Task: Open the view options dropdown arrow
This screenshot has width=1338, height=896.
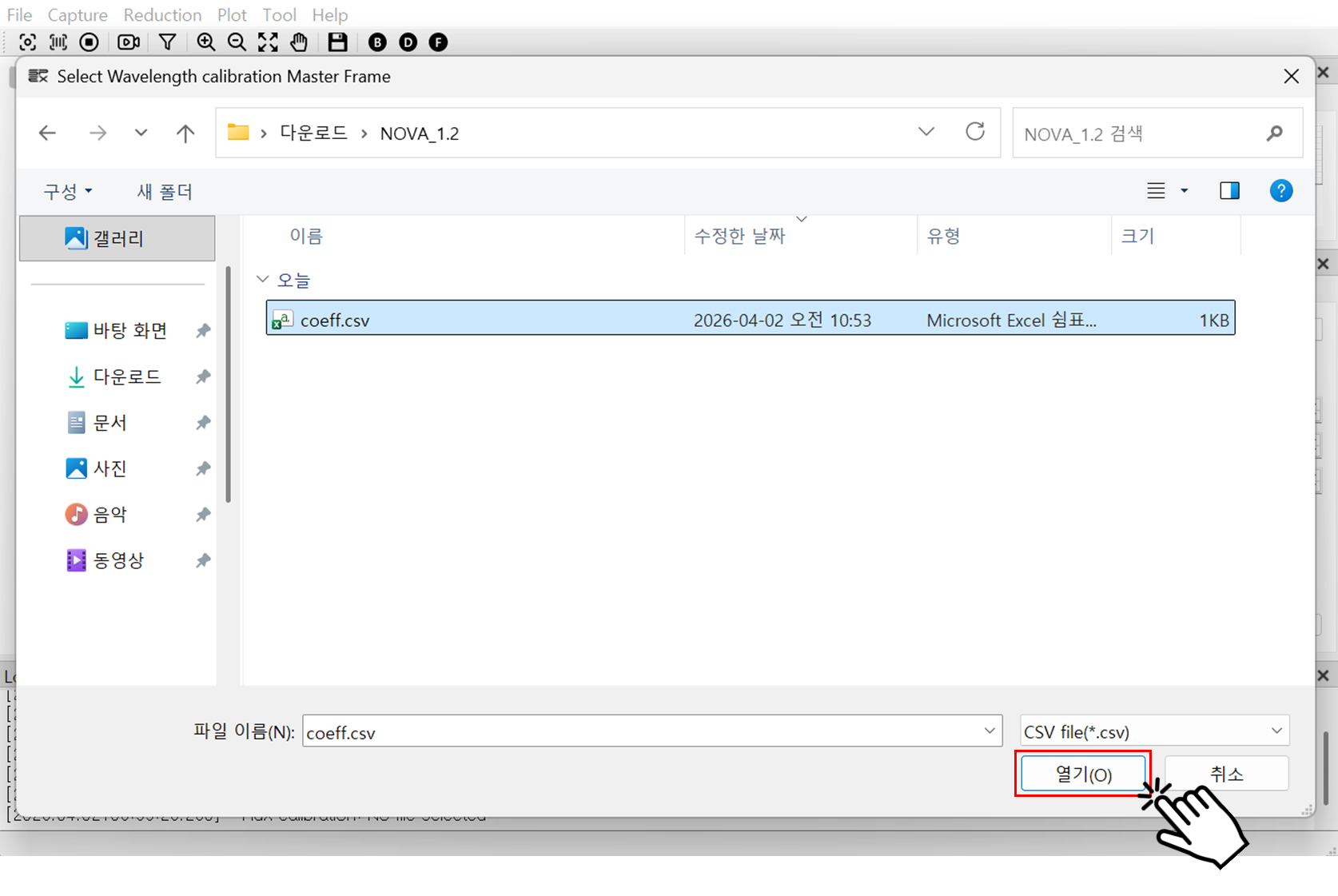Action: (1185, 191)
